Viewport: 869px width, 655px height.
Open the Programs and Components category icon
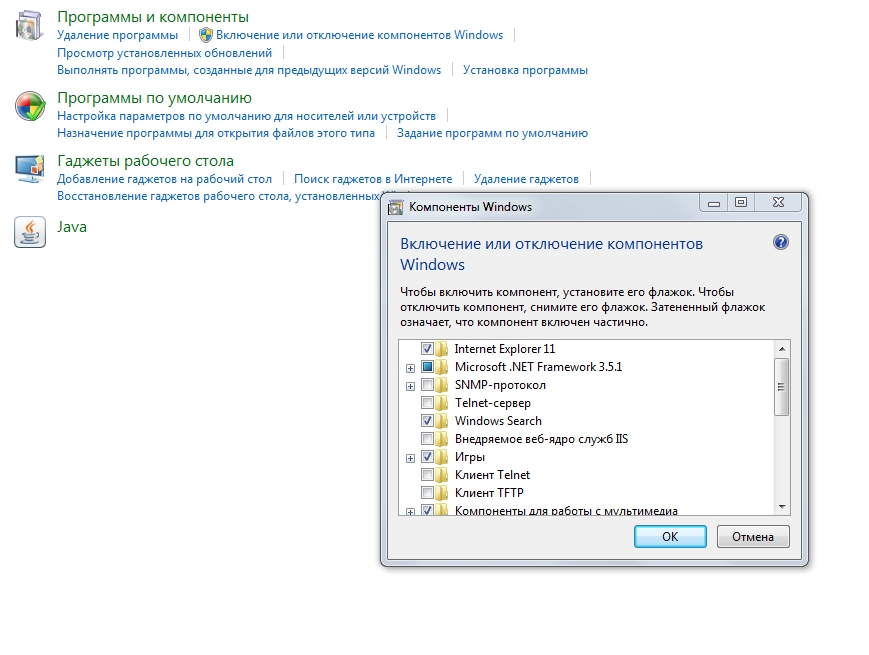(29, 25)
